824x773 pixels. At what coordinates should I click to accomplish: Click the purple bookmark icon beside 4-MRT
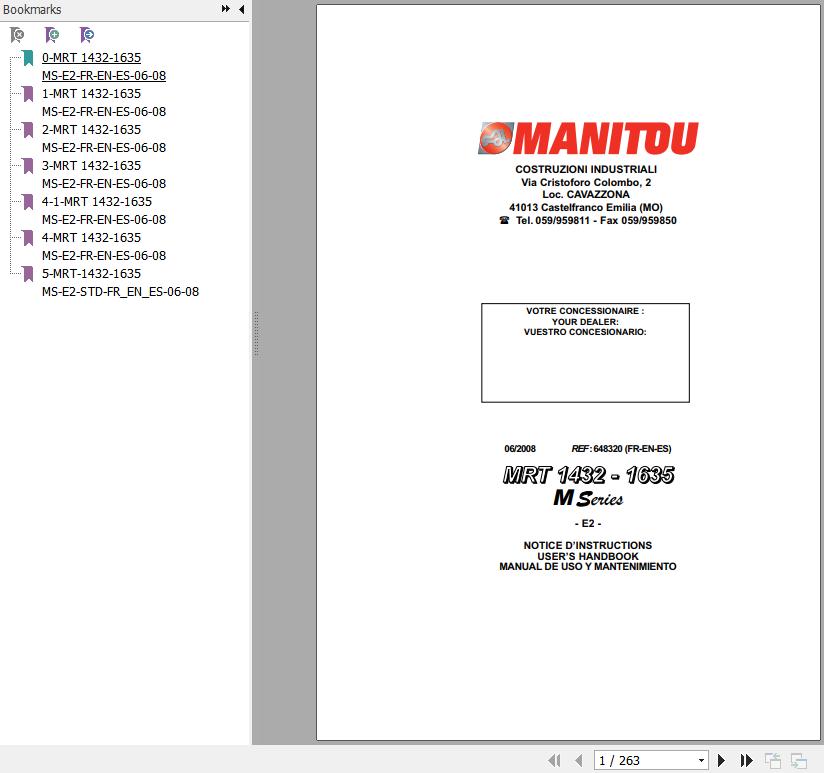pyautogui.click(x=28, y=238)
